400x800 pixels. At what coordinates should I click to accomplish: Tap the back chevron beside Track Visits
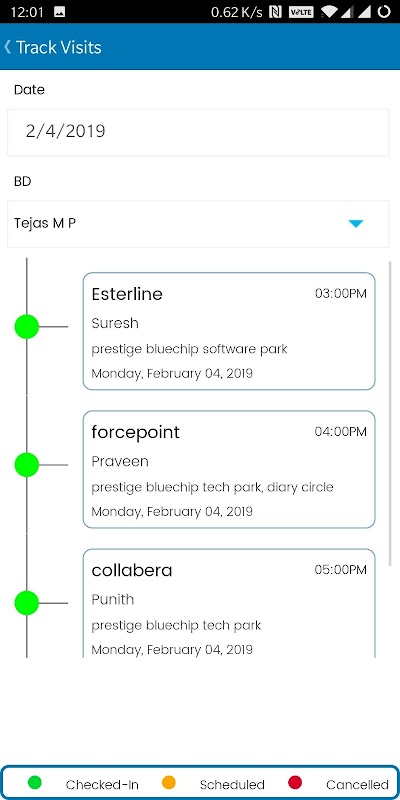point(7,47)
